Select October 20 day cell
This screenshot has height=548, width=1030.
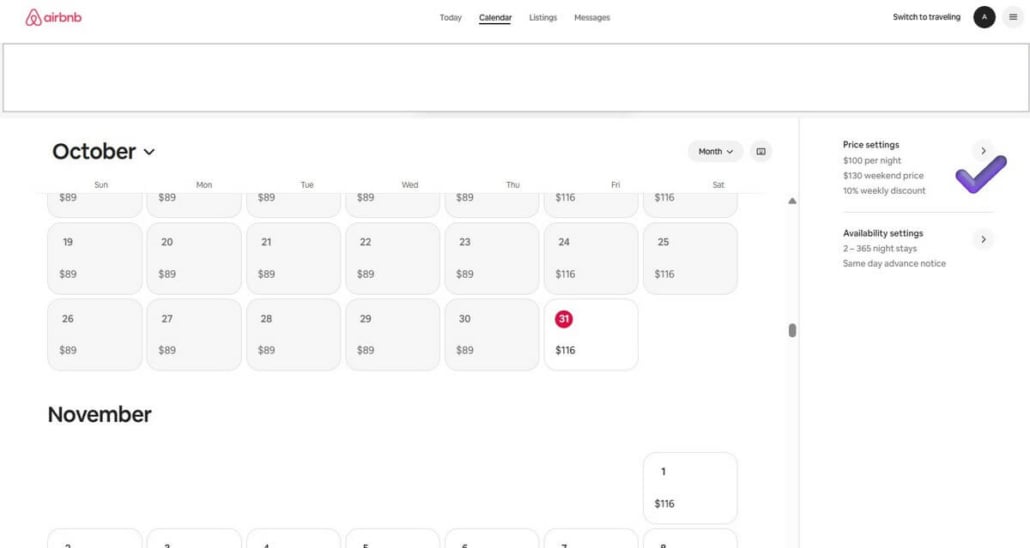tap(194, 258)
